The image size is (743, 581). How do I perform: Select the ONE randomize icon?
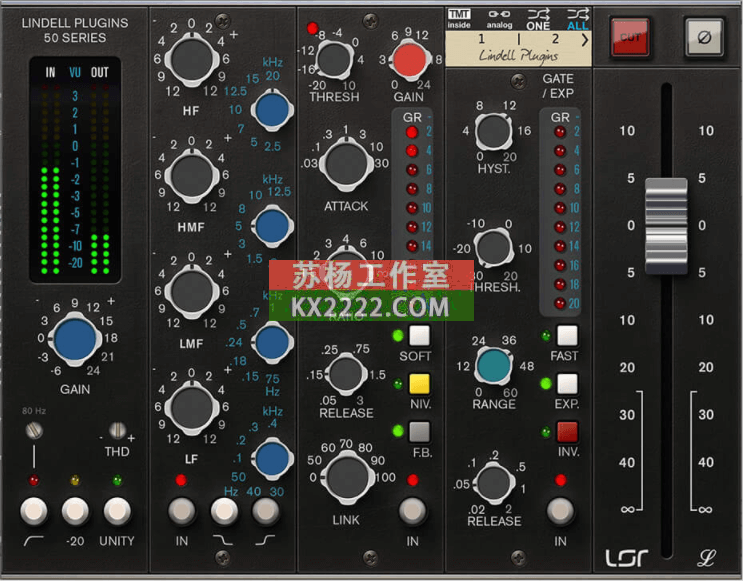click(538, 19)
